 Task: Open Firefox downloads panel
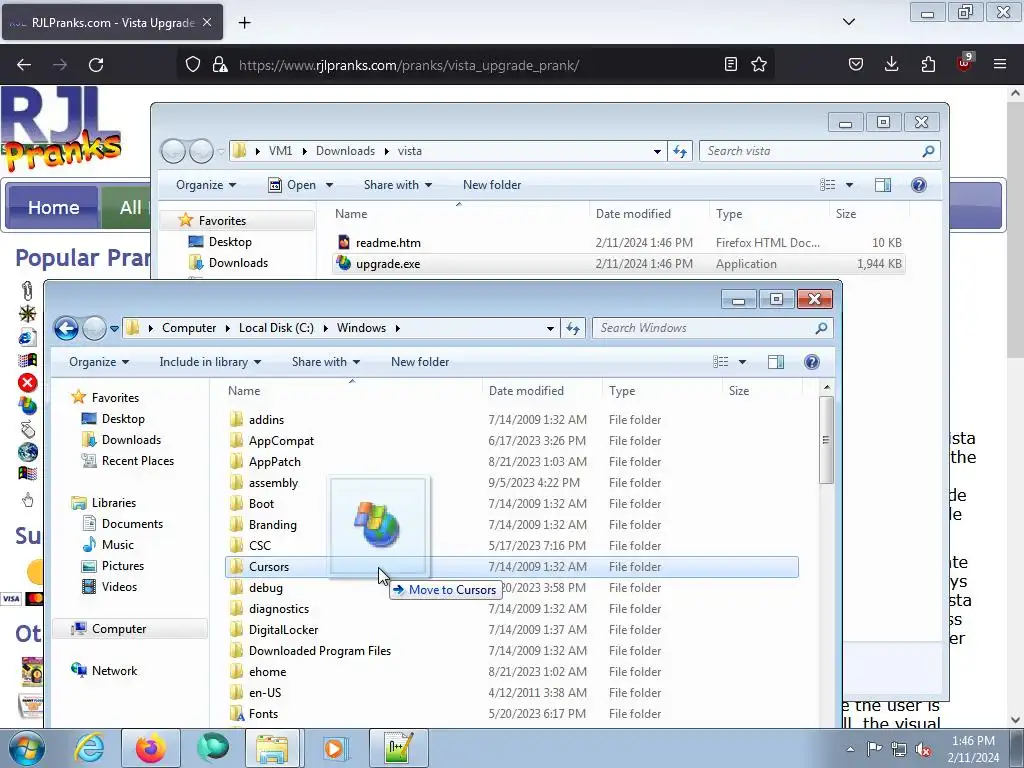pos(891,64)
